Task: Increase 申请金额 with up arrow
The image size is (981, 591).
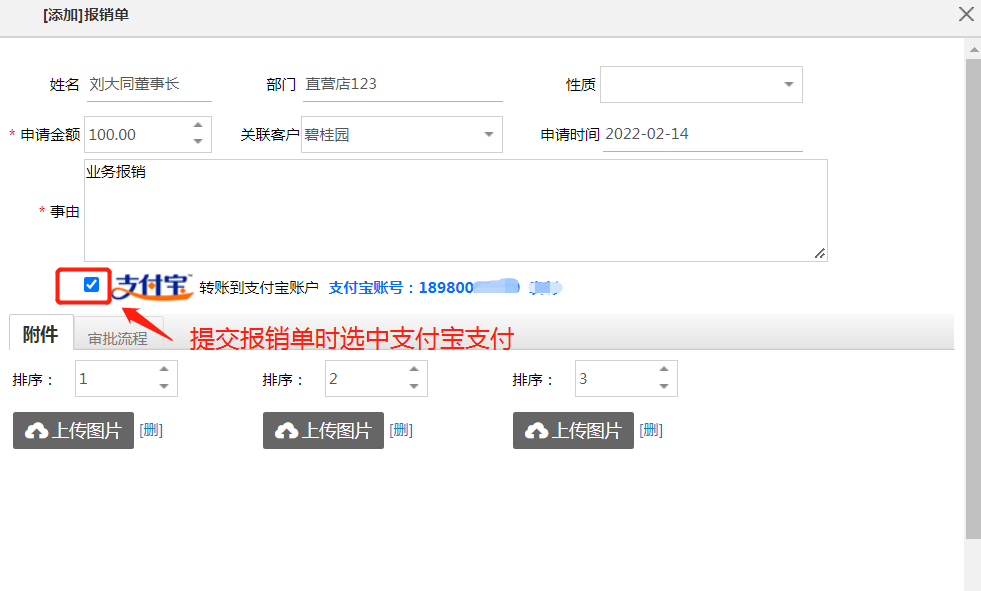Action: [x=197, y=126]
